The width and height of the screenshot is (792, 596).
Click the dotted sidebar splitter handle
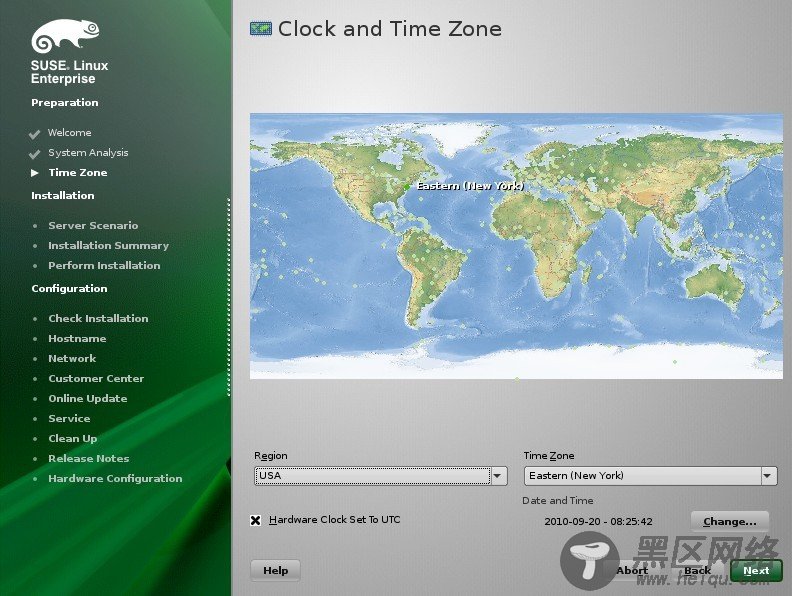pos(229,297)
